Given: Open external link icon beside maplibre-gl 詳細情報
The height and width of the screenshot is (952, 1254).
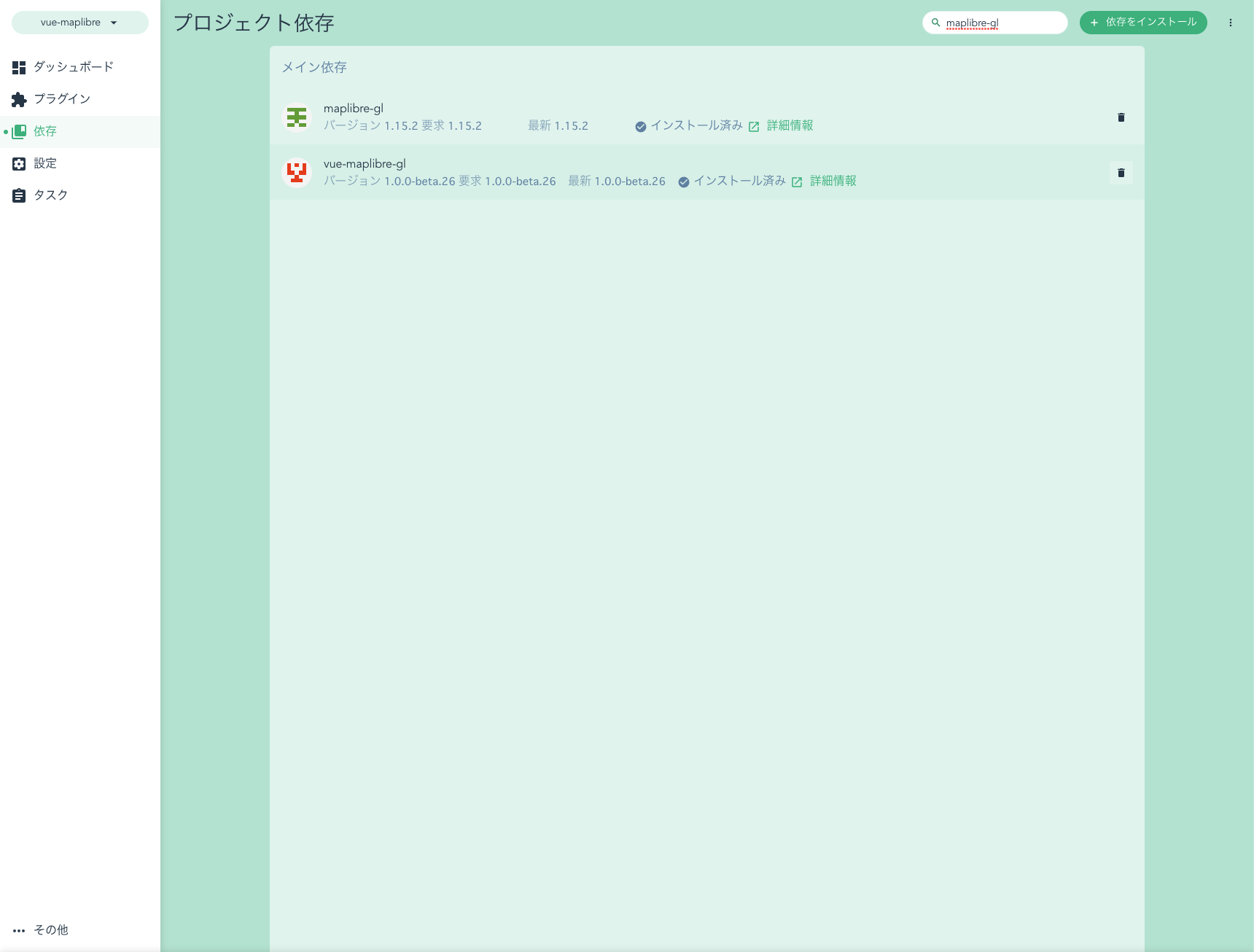Looking at the screenshot, I should (754, 125).
